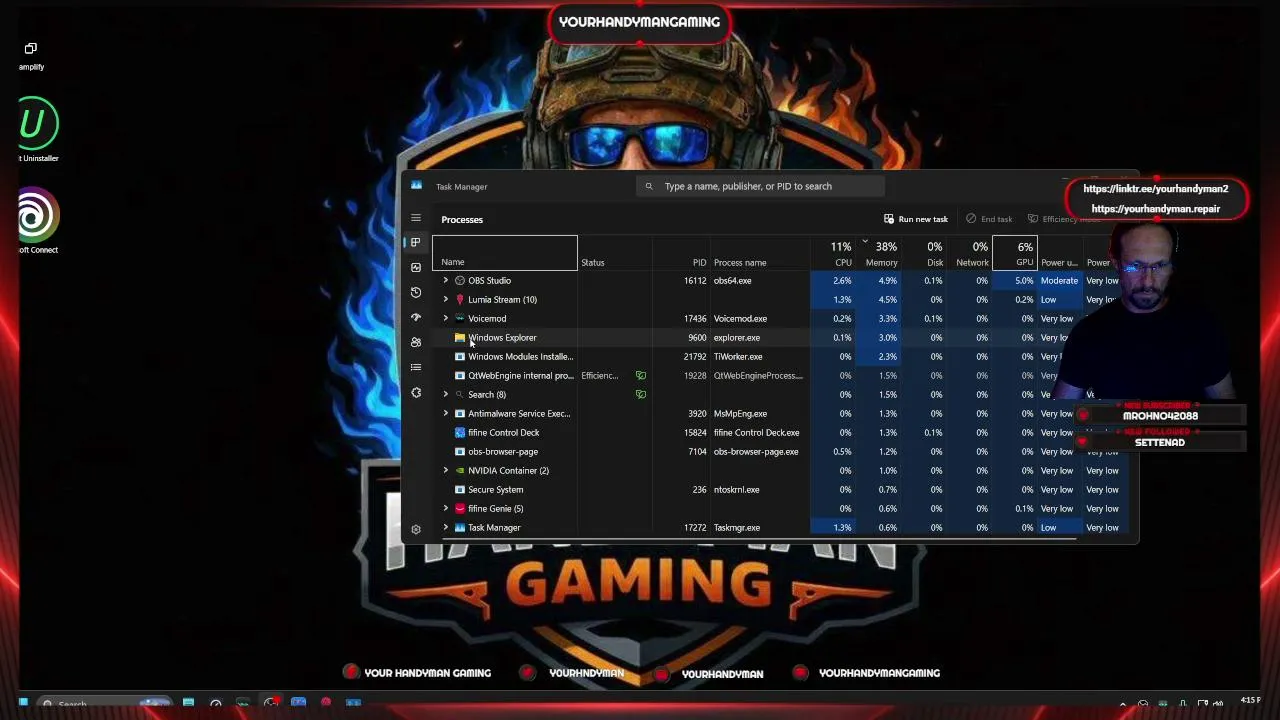Expand the Voicemod process group
Viewport: 1280px width, 720px height.
coord(446,319)
